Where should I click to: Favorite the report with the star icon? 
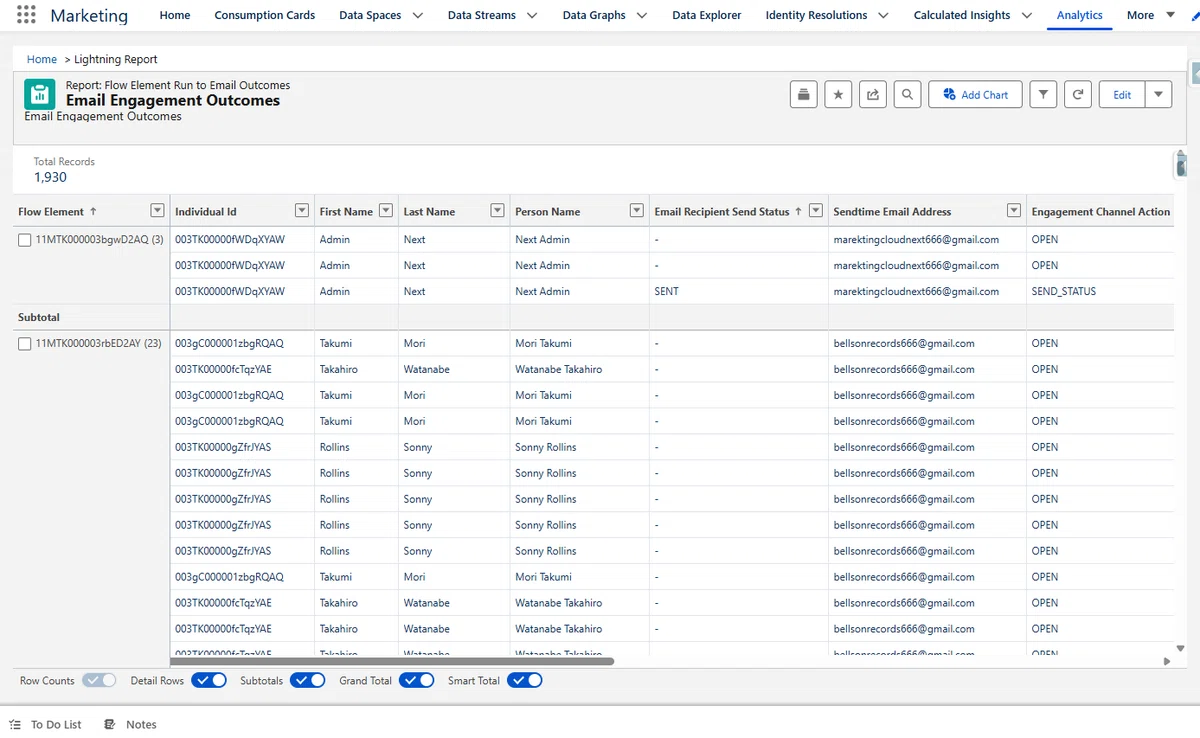coord(838,95)
